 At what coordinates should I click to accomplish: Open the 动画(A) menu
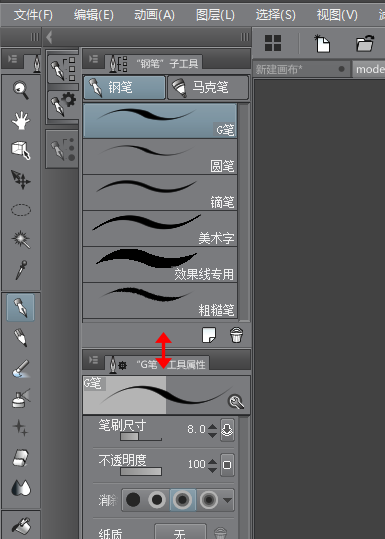click(x=154, y=15)
